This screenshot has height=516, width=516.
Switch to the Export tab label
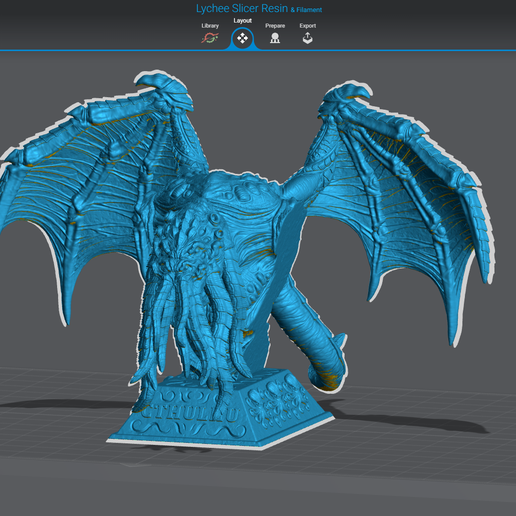click(308, 26)
